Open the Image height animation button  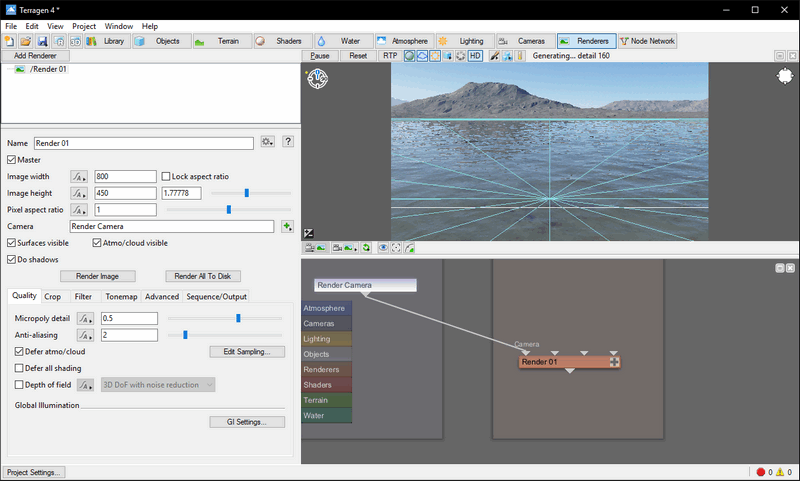79,193
